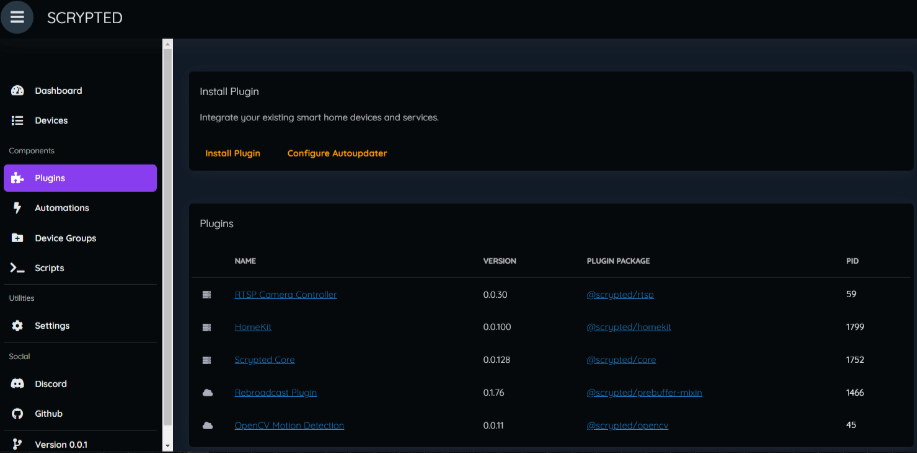917x453 pixels.
Task: Click the Automations lightning bolt icon
Action: click(x=18, y=208)
